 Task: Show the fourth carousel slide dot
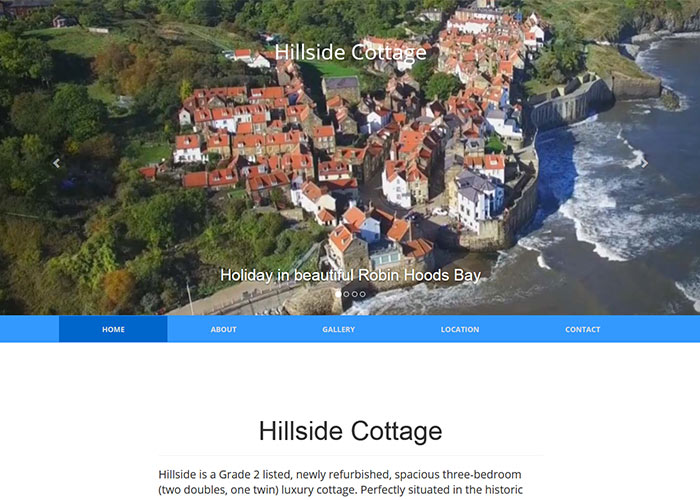coord(362,294)
